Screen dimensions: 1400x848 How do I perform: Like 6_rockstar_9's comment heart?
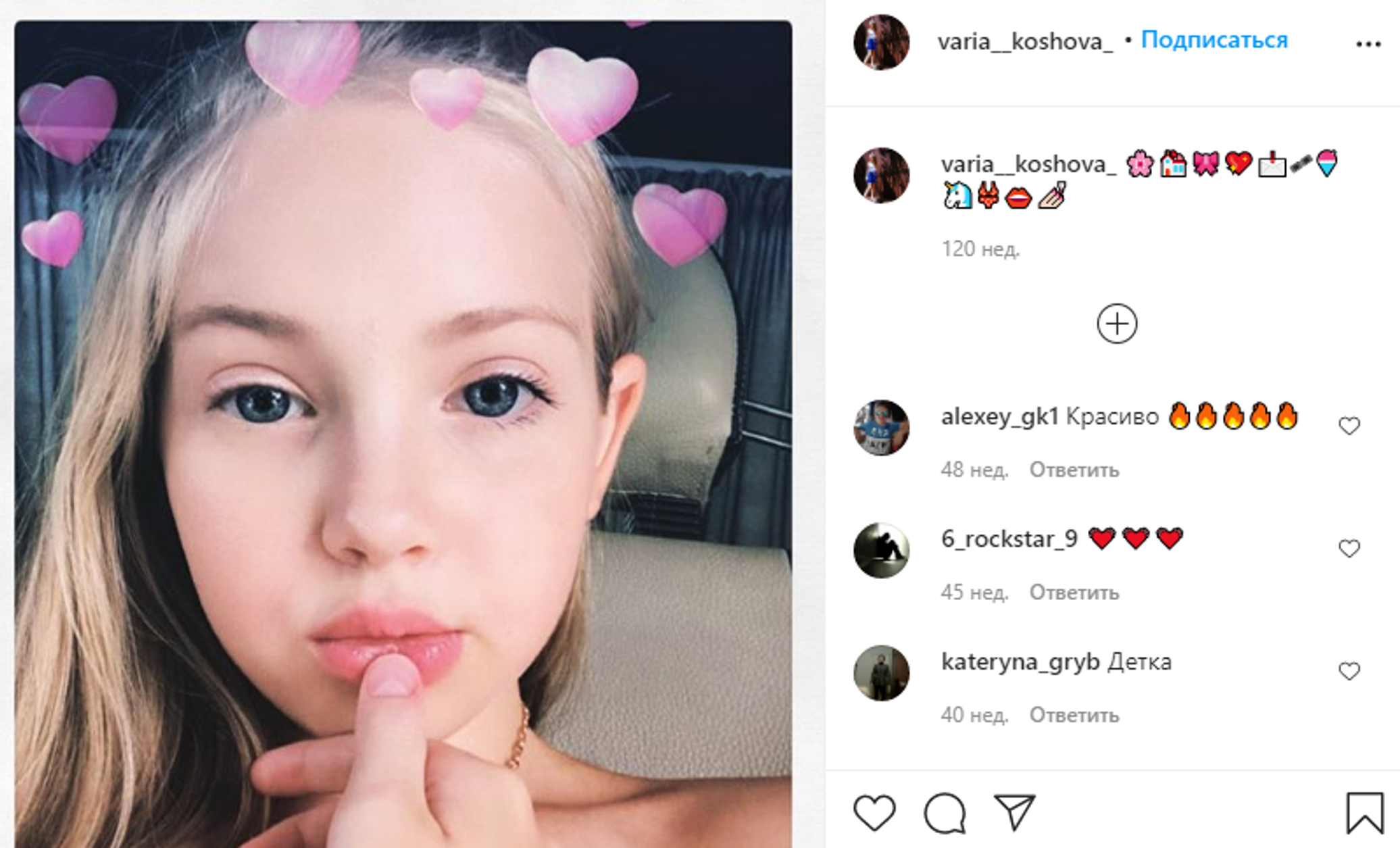tap(1349, 548)
